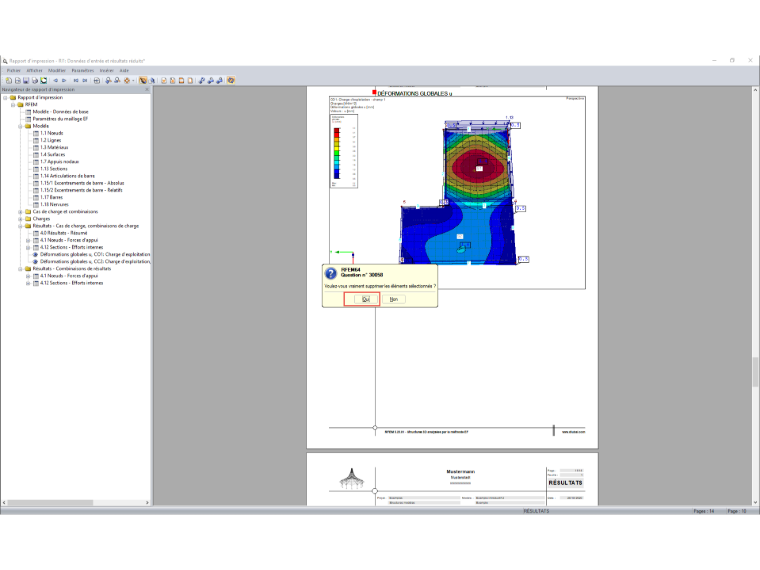Select '1.3 Matériaux' in the navigator tree
760x570 pixels.
pyautogui.click(x=54, y=147)
